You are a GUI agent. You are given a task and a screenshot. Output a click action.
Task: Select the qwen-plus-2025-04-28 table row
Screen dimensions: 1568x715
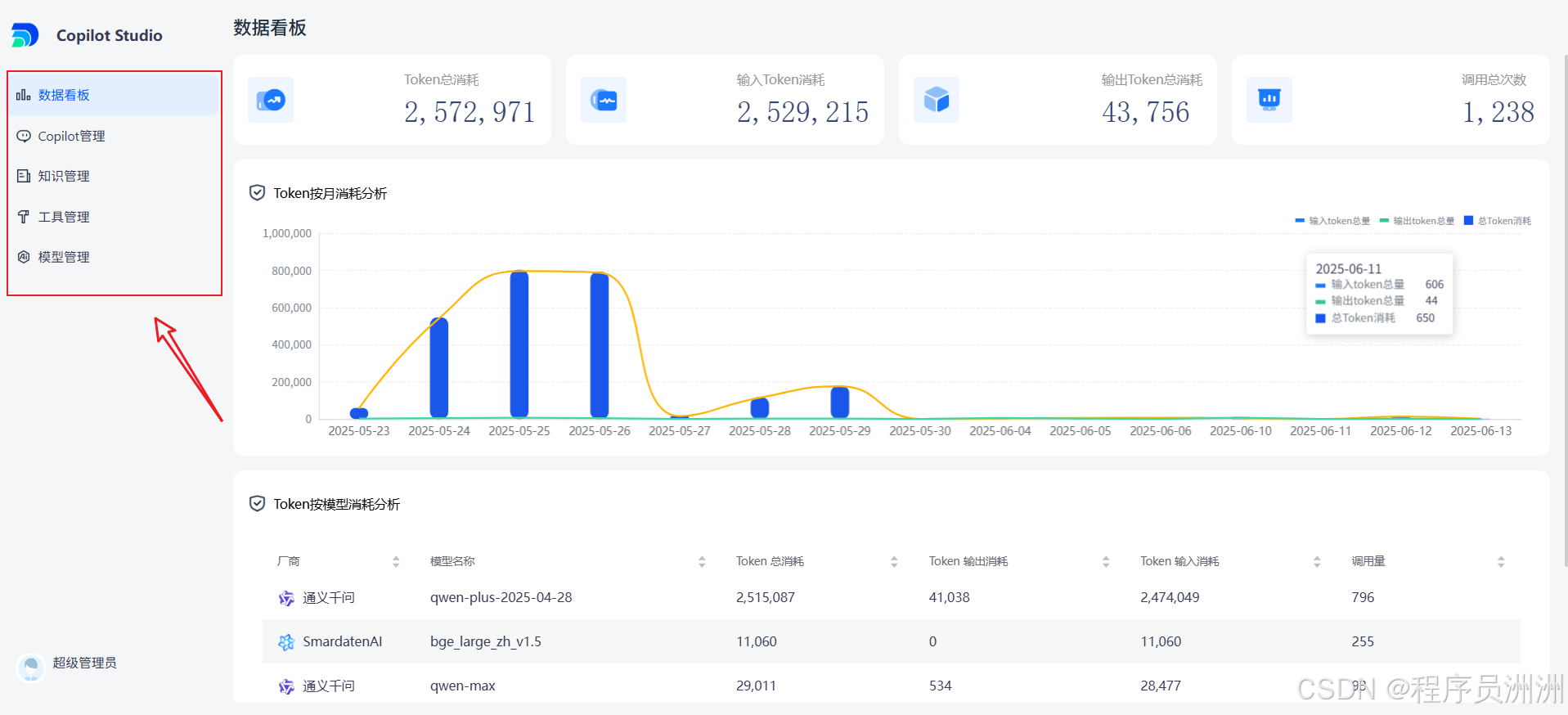coord(892,597)
